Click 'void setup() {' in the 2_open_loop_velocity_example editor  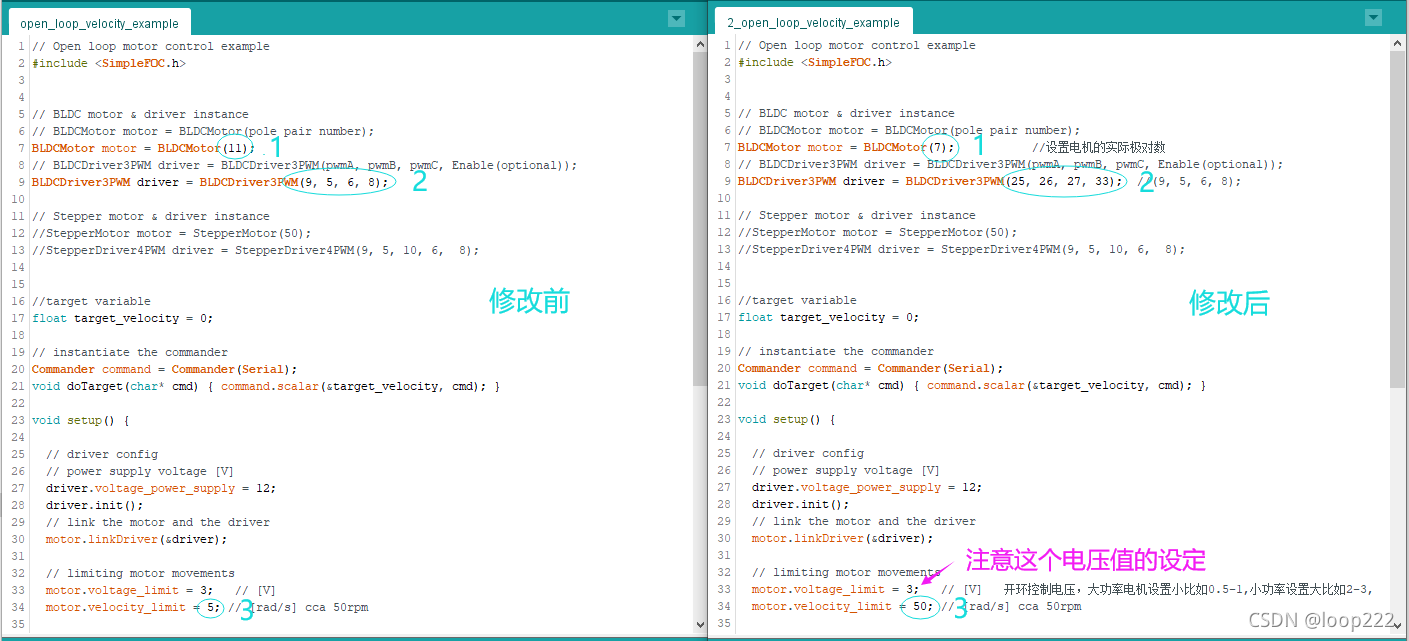click(x=787, y=419)
